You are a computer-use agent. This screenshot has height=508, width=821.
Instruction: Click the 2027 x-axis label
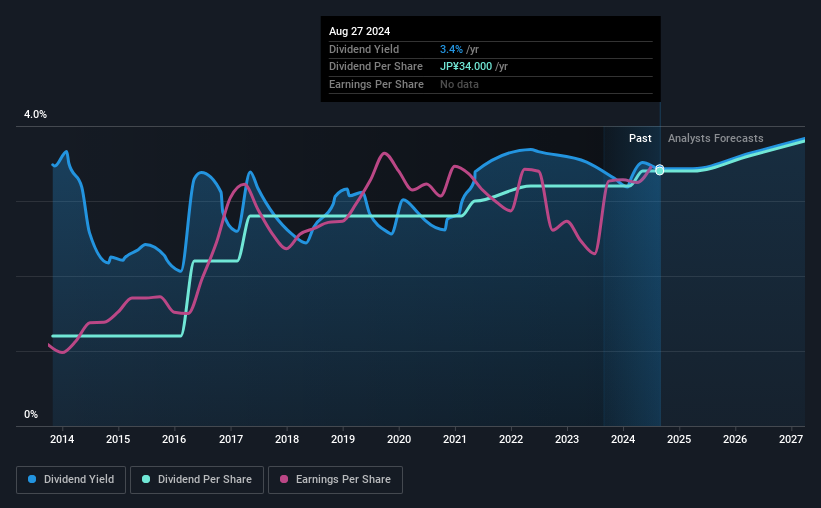791,439
